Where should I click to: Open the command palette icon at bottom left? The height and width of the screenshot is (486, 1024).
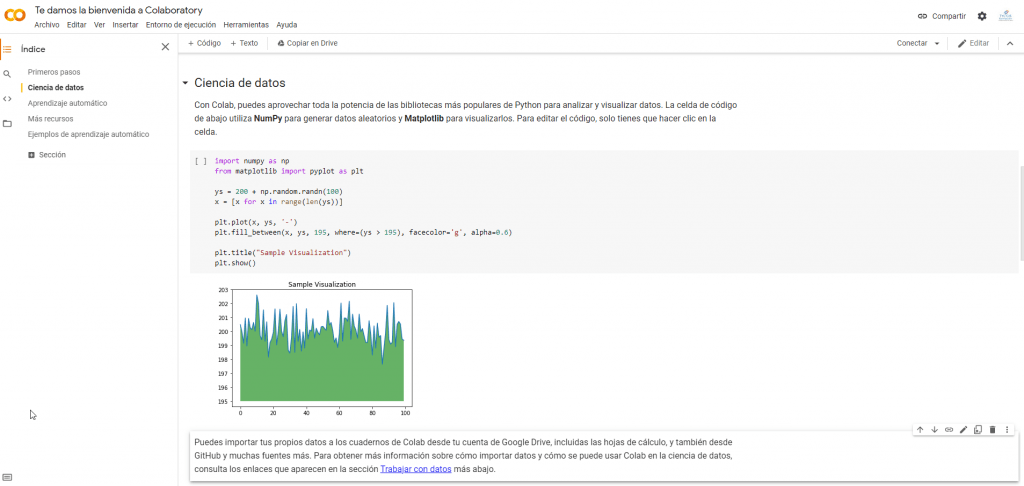(7, 476)
